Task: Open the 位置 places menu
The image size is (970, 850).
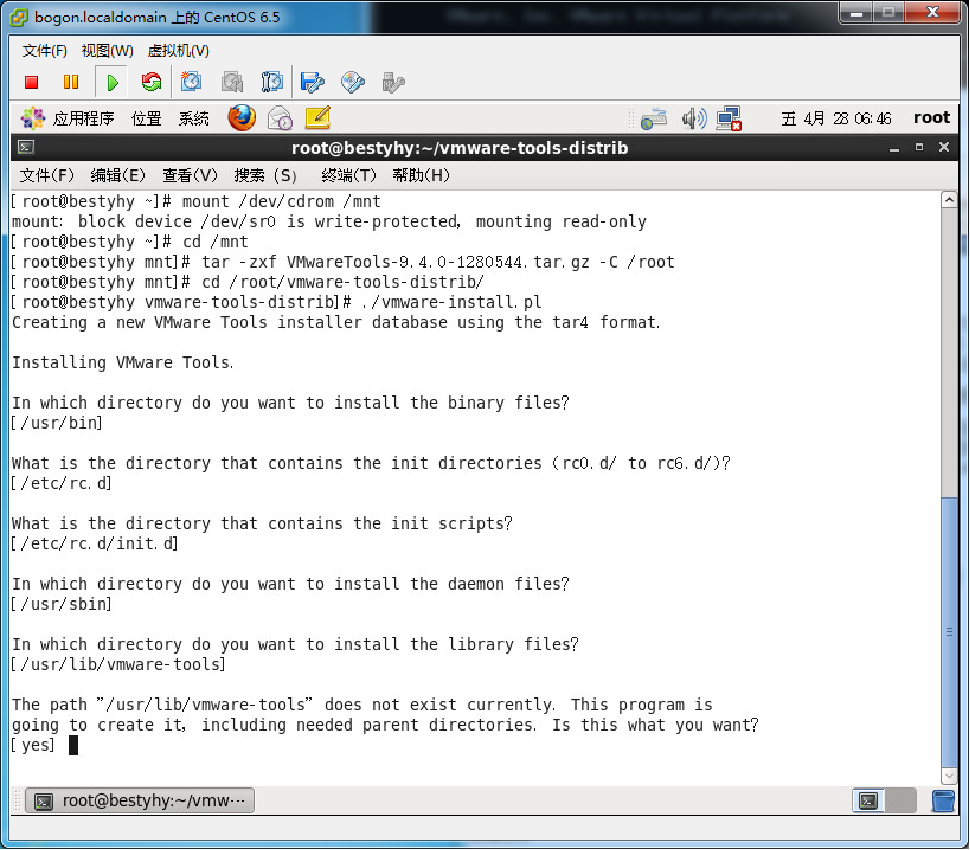Action: pyautogui.click(x=146, y=118)
